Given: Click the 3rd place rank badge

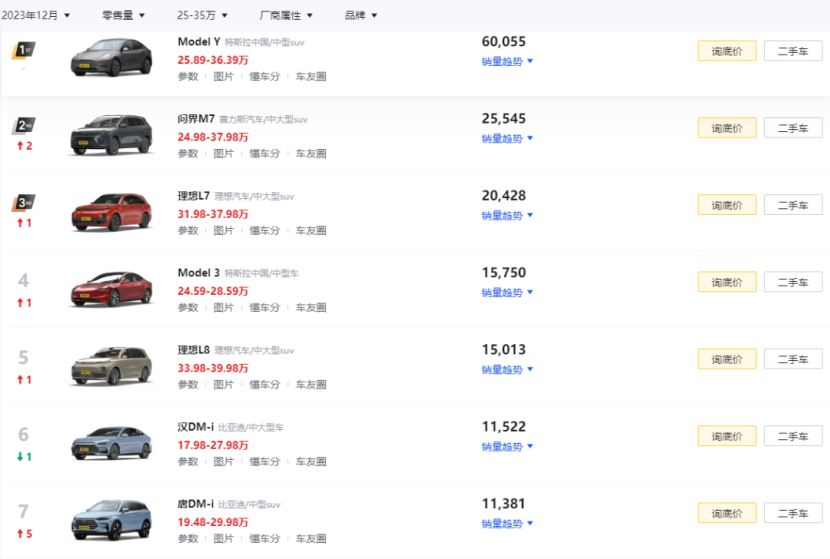Looking at the screenshot, I should (23, 203).
